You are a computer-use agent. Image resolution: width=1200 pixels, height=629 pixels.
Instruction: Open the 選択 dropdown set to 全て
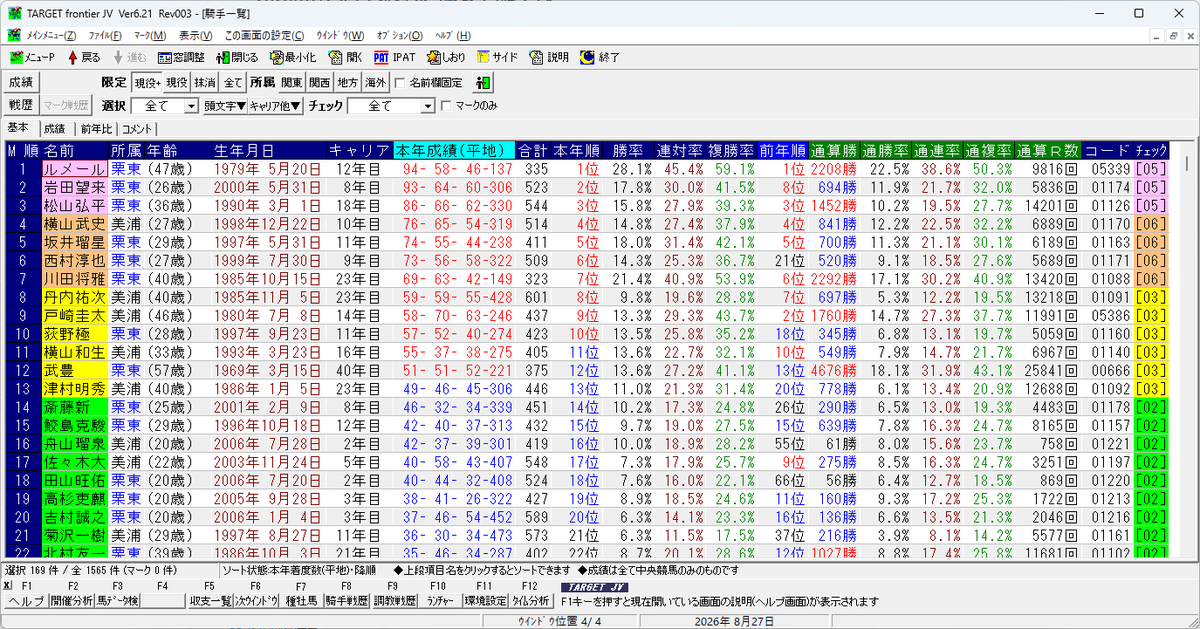click(x=164, y=105)
